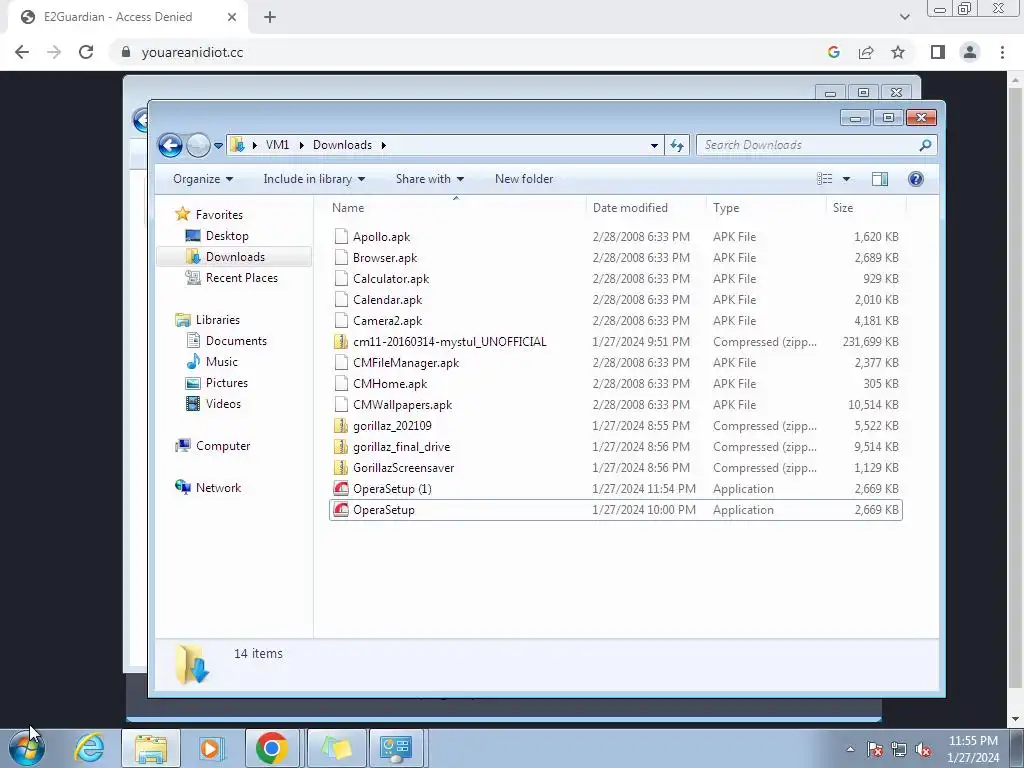Open the Share with menu
The image size is (1024, 768).
coord(430,179)
